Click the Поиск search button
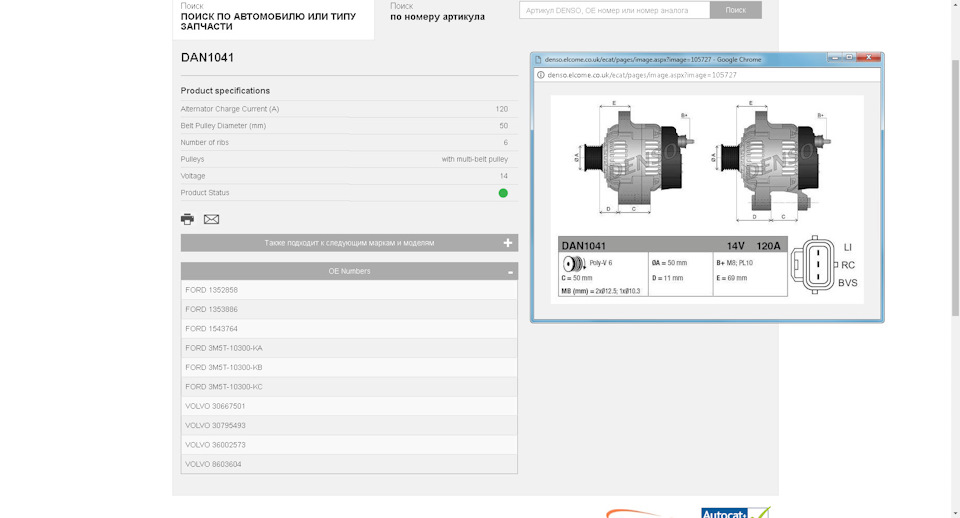Viewport: 960px width, 518px height. [x=735, y=10]
